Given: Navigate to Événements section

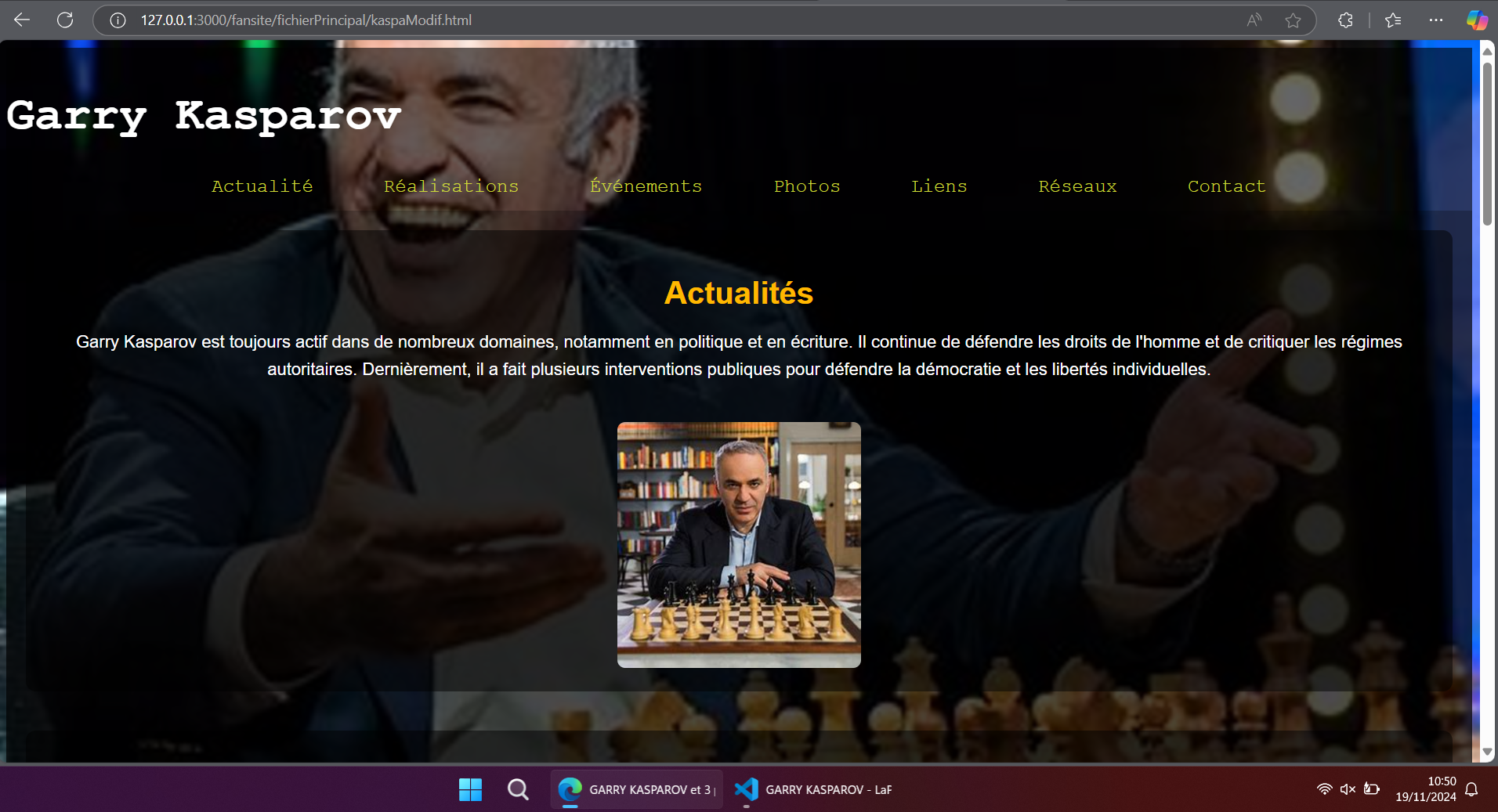Looking at the screenshot, I should pos(646,186).
